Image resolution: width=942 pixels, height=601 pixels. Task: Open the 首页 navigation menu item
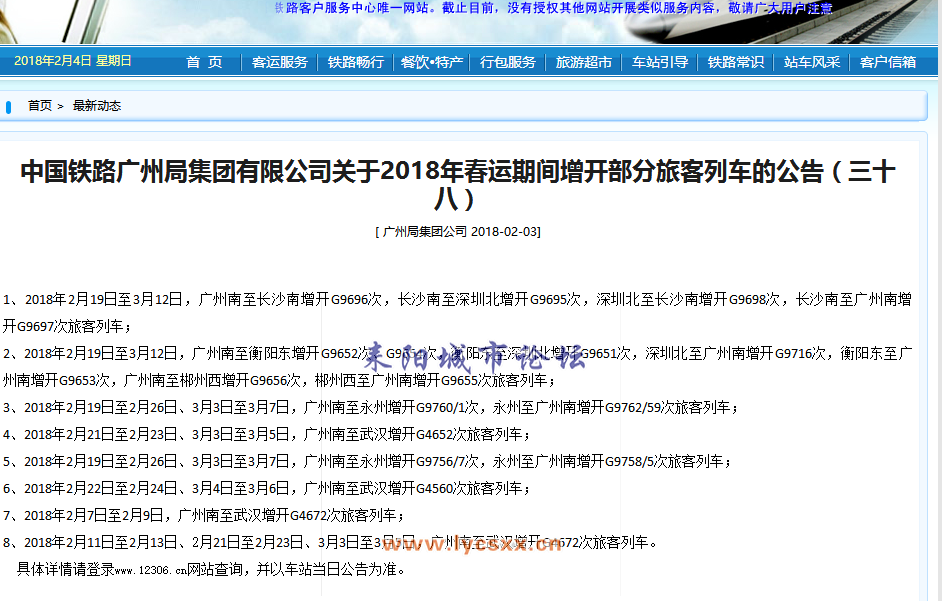204,62
